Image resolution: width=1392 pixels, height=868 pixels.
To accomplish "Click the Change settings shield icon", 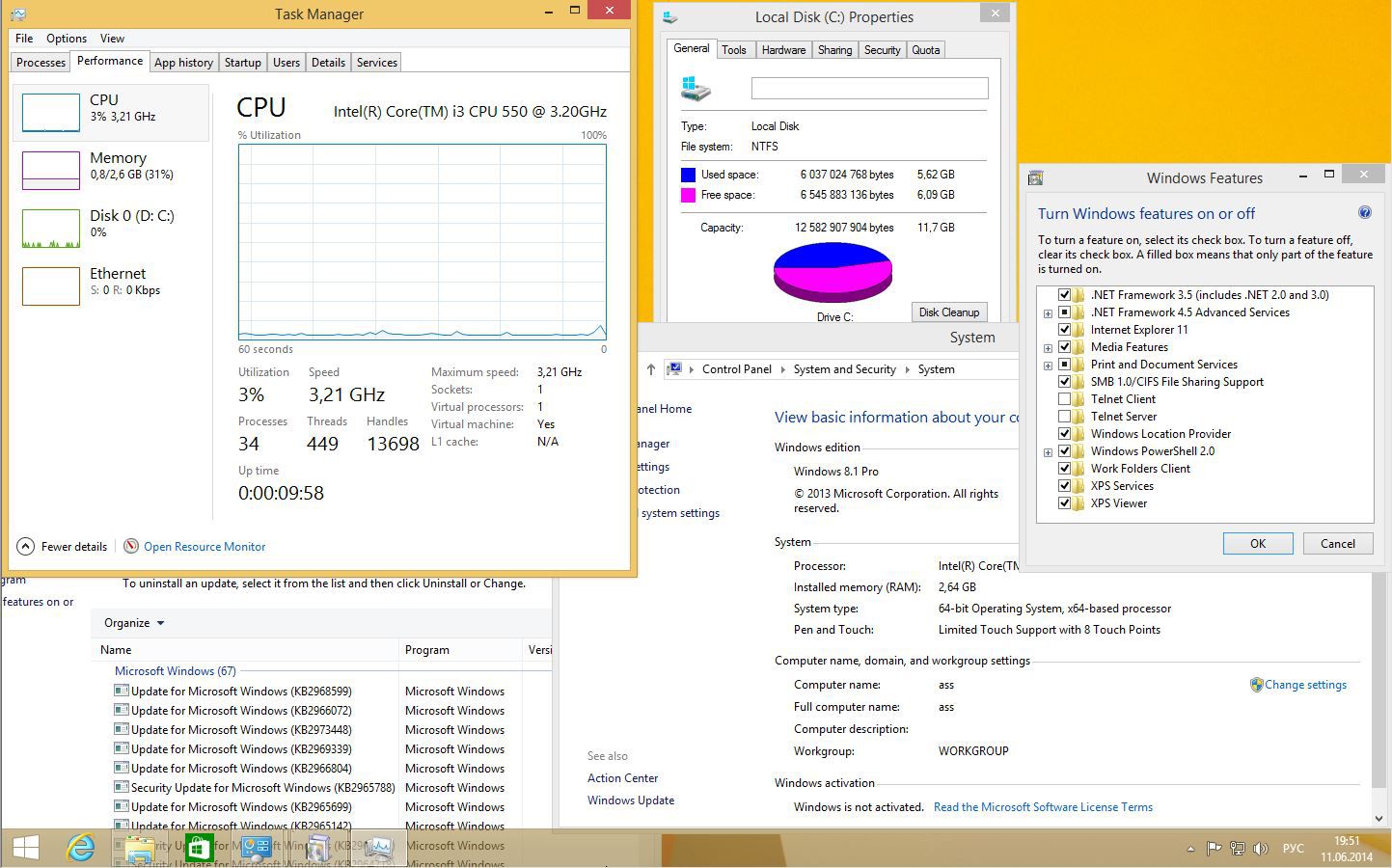I will coord(1256,685).
